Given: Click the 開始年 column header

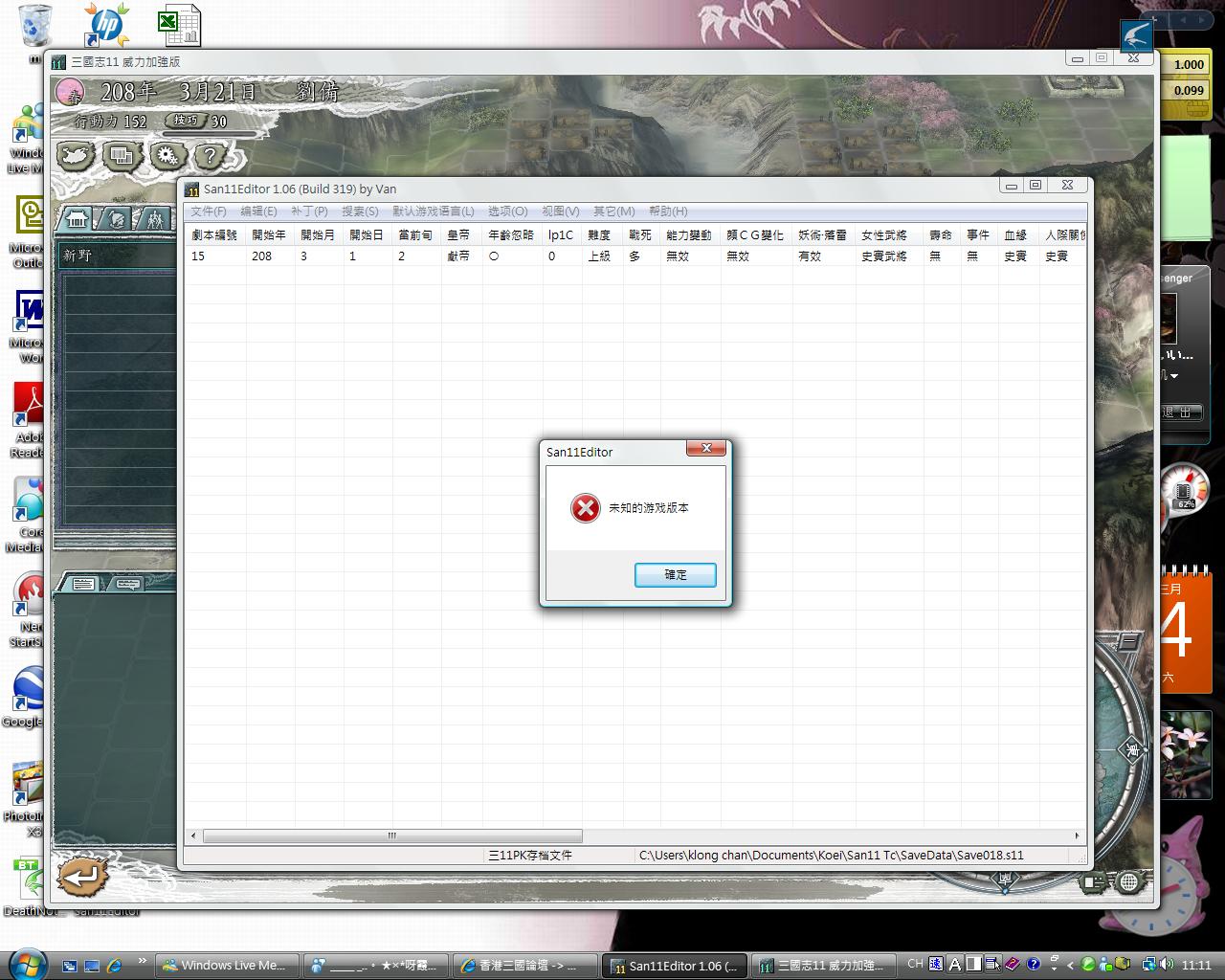Looking at the screenshot, I should click(269, 234).
